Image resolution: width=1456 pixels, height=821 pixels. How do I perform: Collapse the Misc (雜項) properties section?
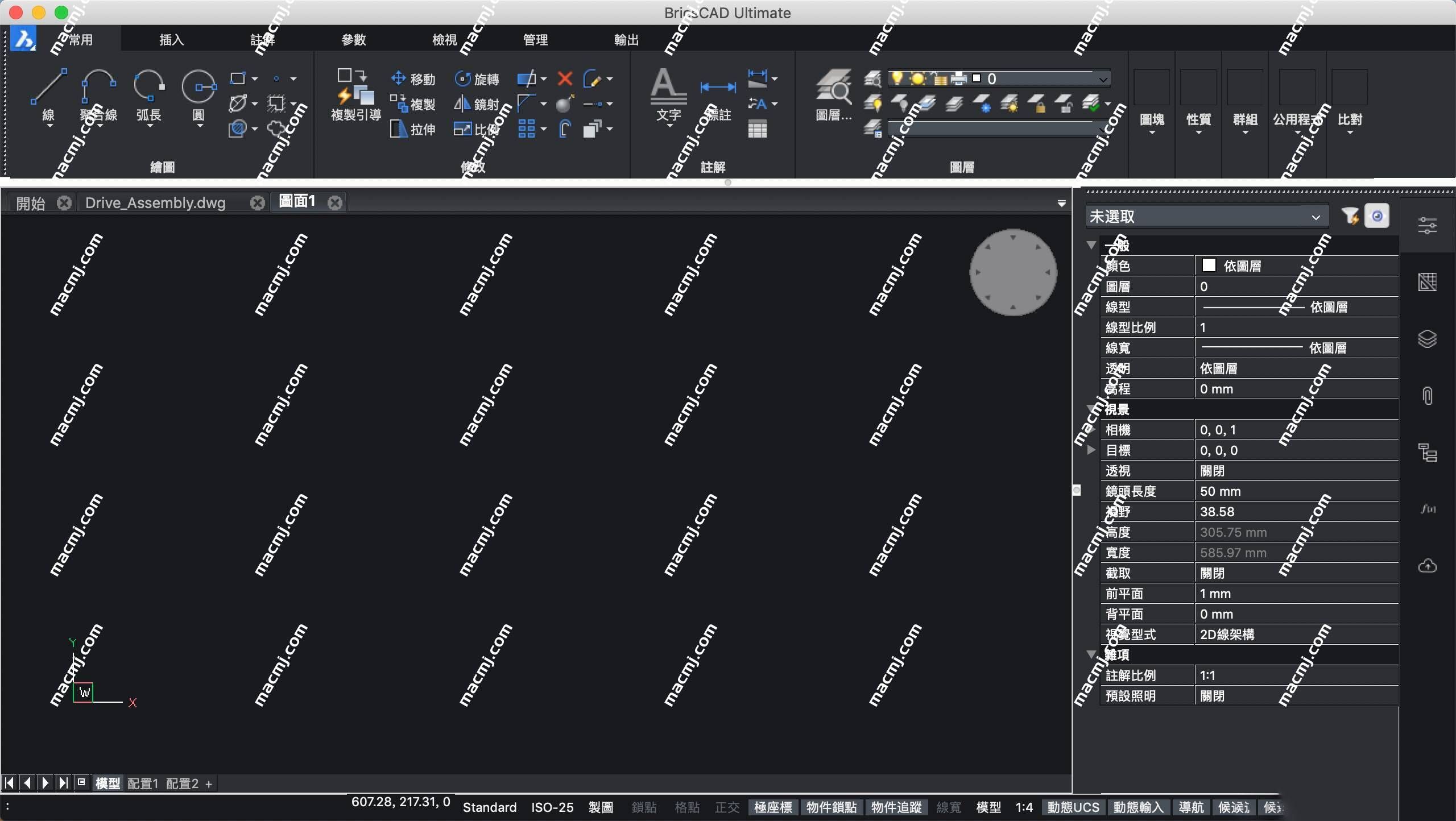[1091, 654]
